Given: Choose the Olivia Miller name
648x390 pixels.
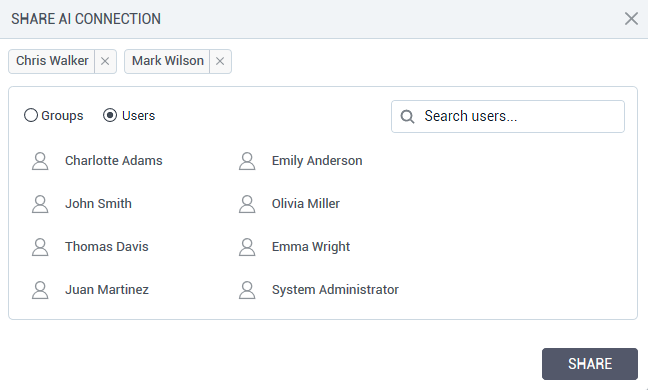Looking at the screenshot, I should (x=306, y=204).
